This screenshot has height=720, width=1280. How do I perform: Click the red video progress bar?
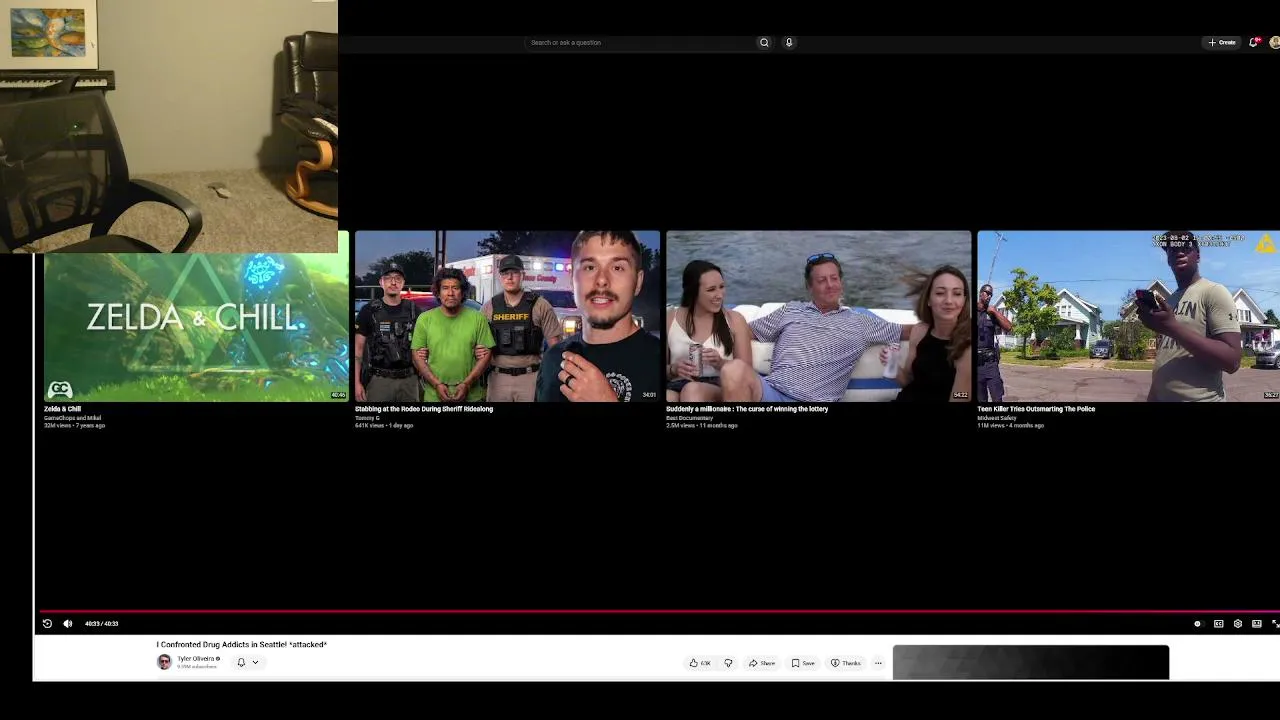(x=660, y=610)
